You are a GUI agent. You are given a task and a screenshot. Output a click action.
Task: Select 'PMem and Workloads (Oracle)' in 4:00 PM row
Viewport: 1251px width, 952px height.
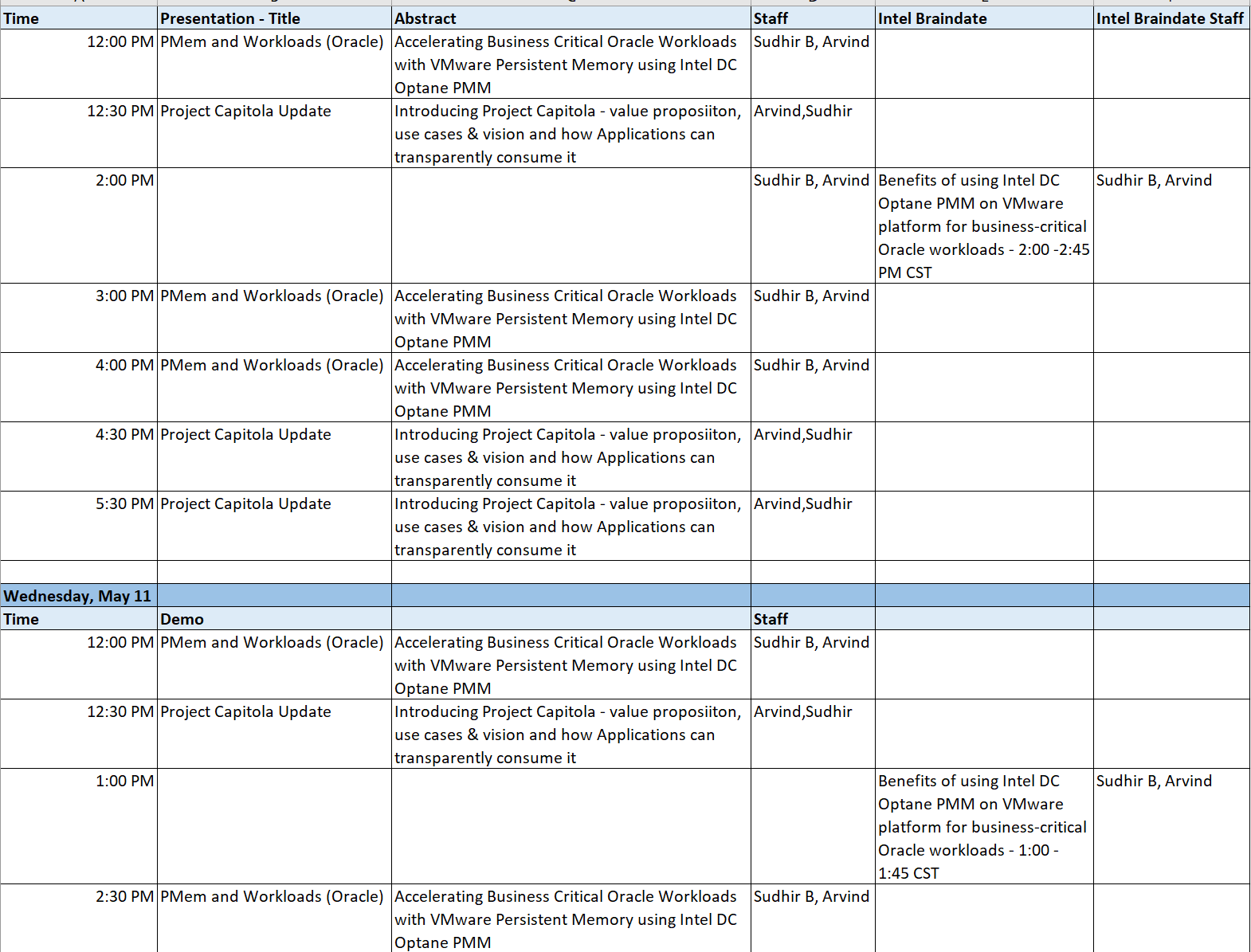coord(274,387)
